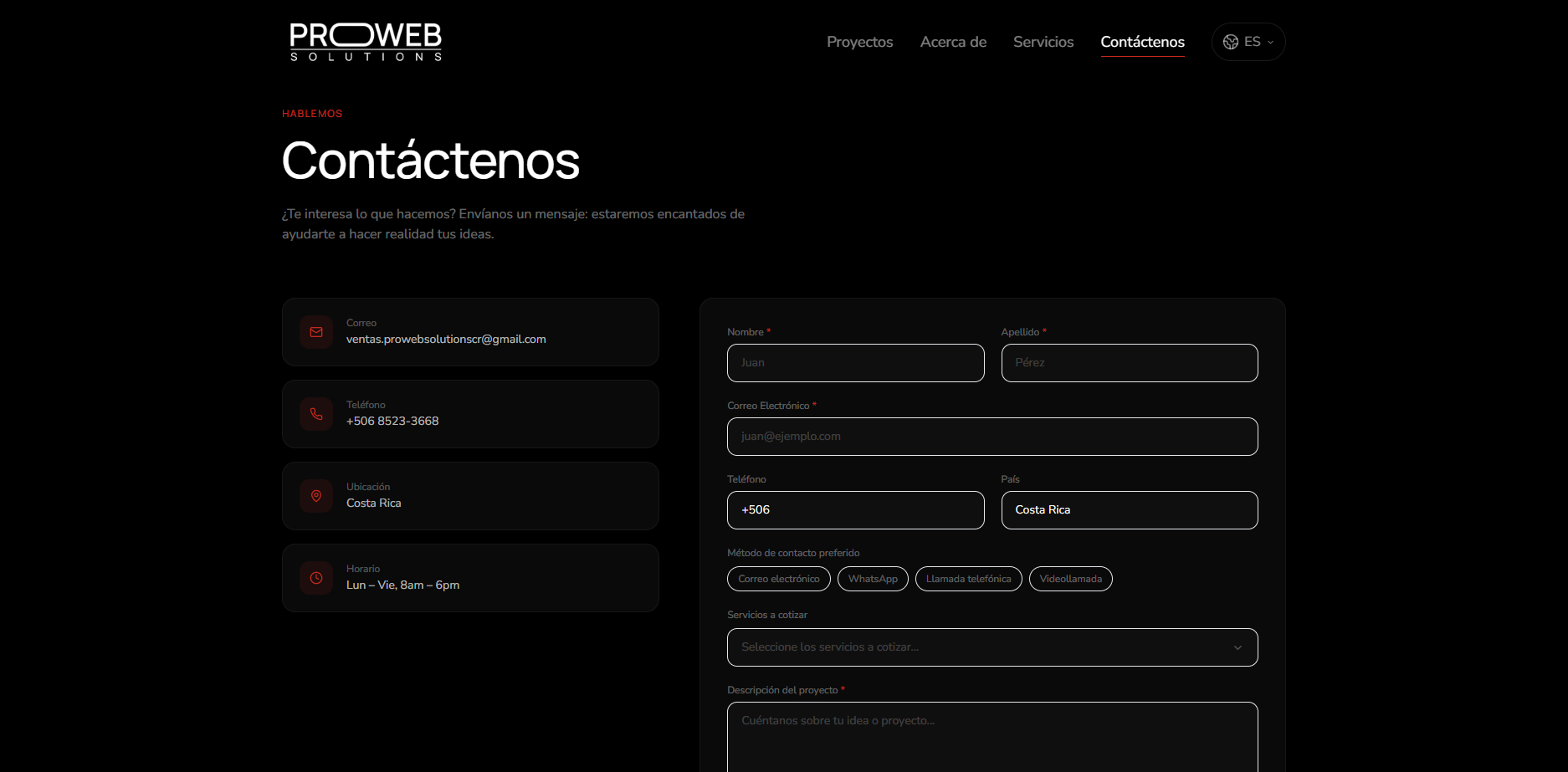
Task: Navigate to Servicios
Action: point(1043,42)
